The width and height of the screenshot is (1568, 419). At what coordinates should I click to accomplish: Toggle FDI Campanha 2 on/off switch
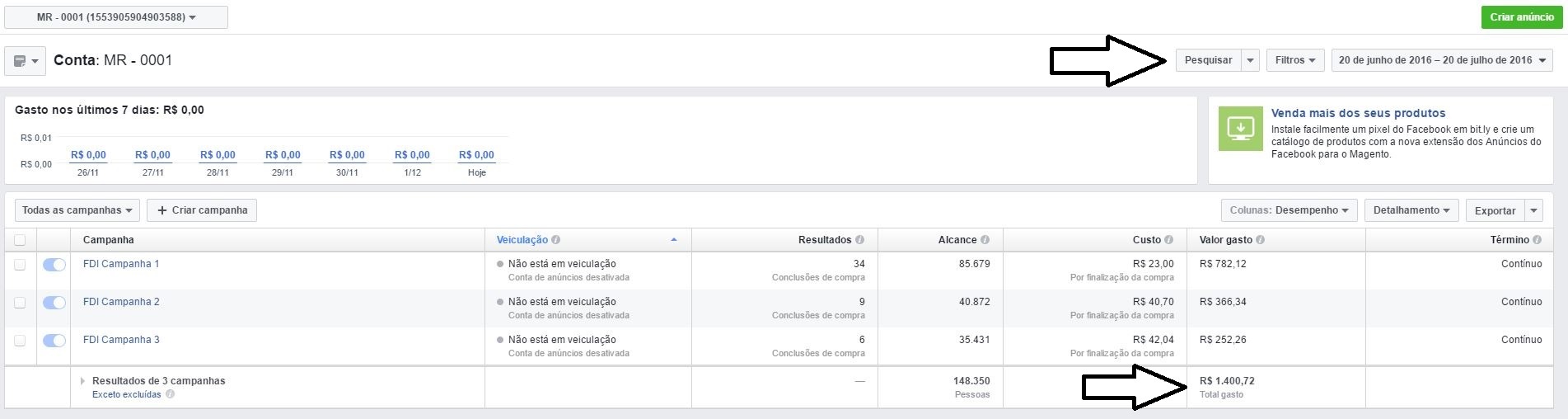click(x=54, y=303)
